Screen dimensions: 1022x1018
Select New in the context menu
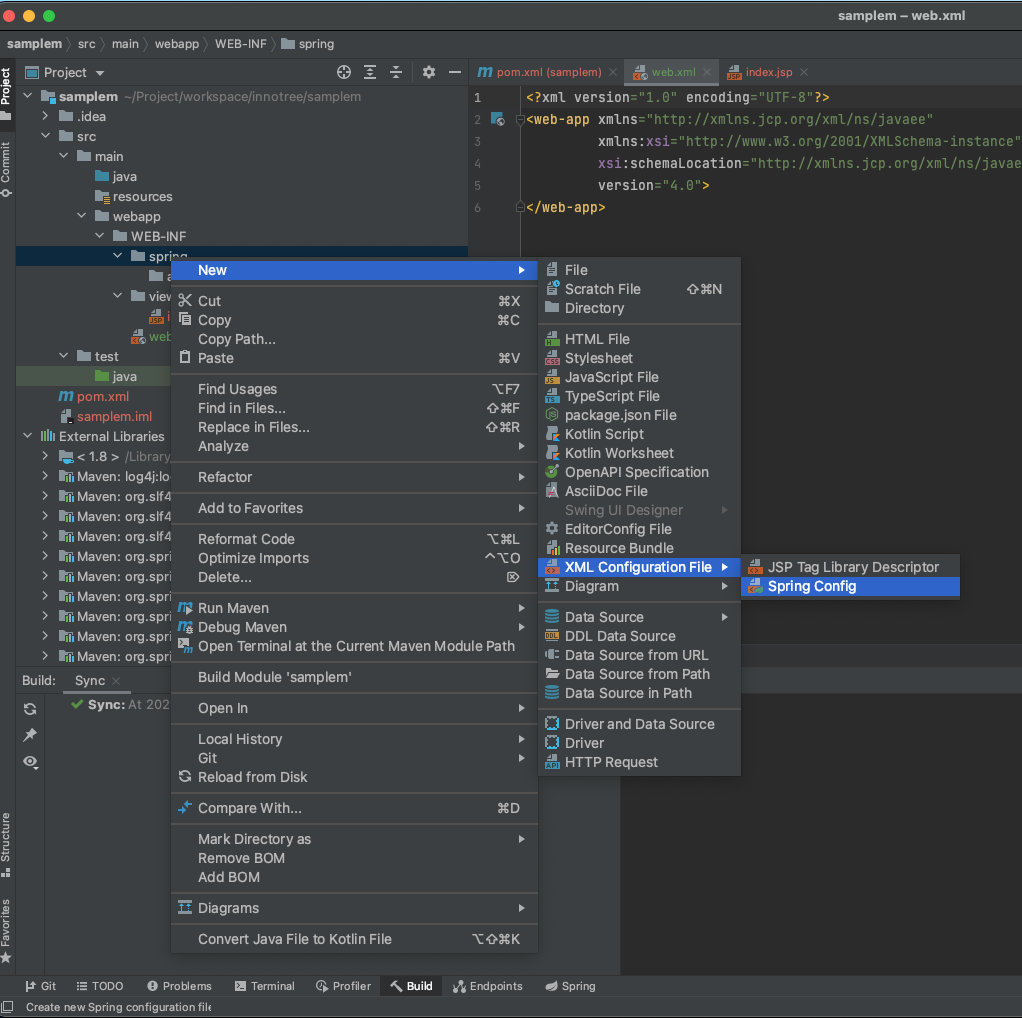click(x=354, y=270)
